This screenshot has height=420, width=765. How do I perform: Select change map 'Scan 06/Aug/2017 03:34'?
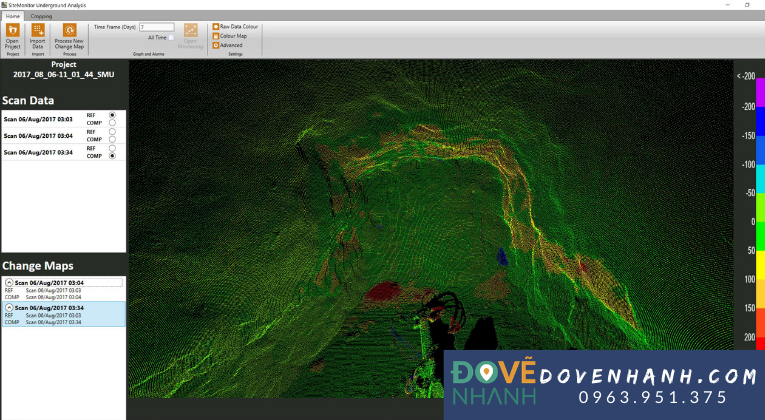[x=63, y=314]
